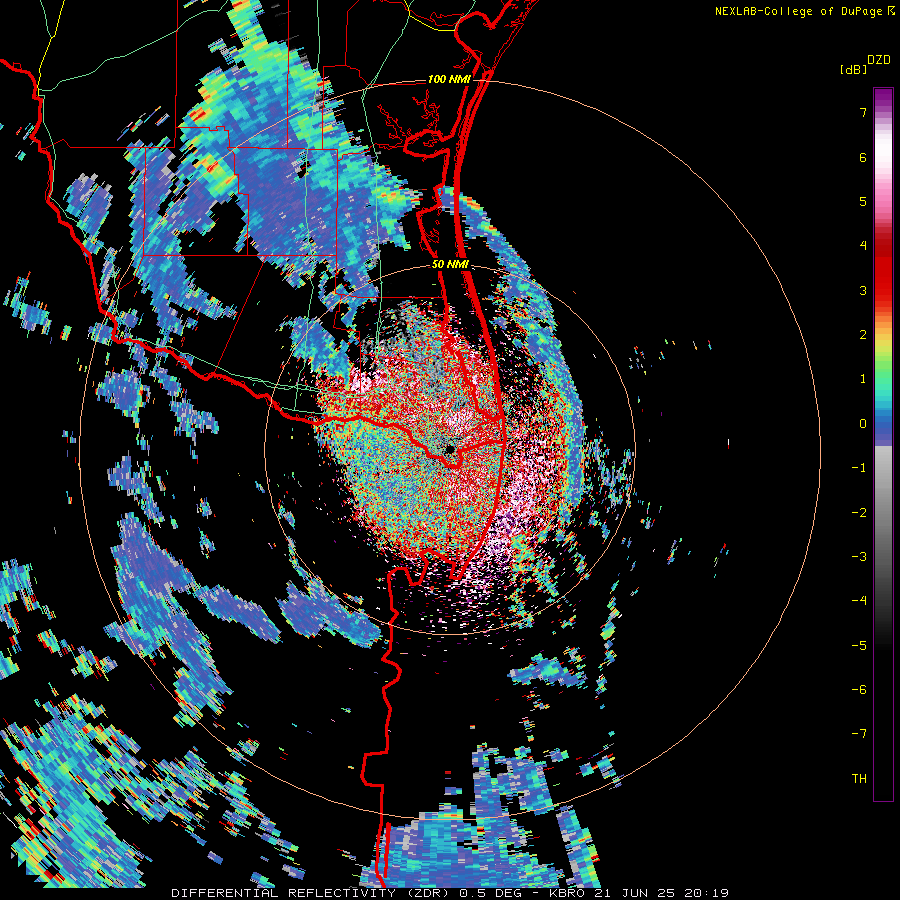Select the 5 dB scale value

(863, 202)
